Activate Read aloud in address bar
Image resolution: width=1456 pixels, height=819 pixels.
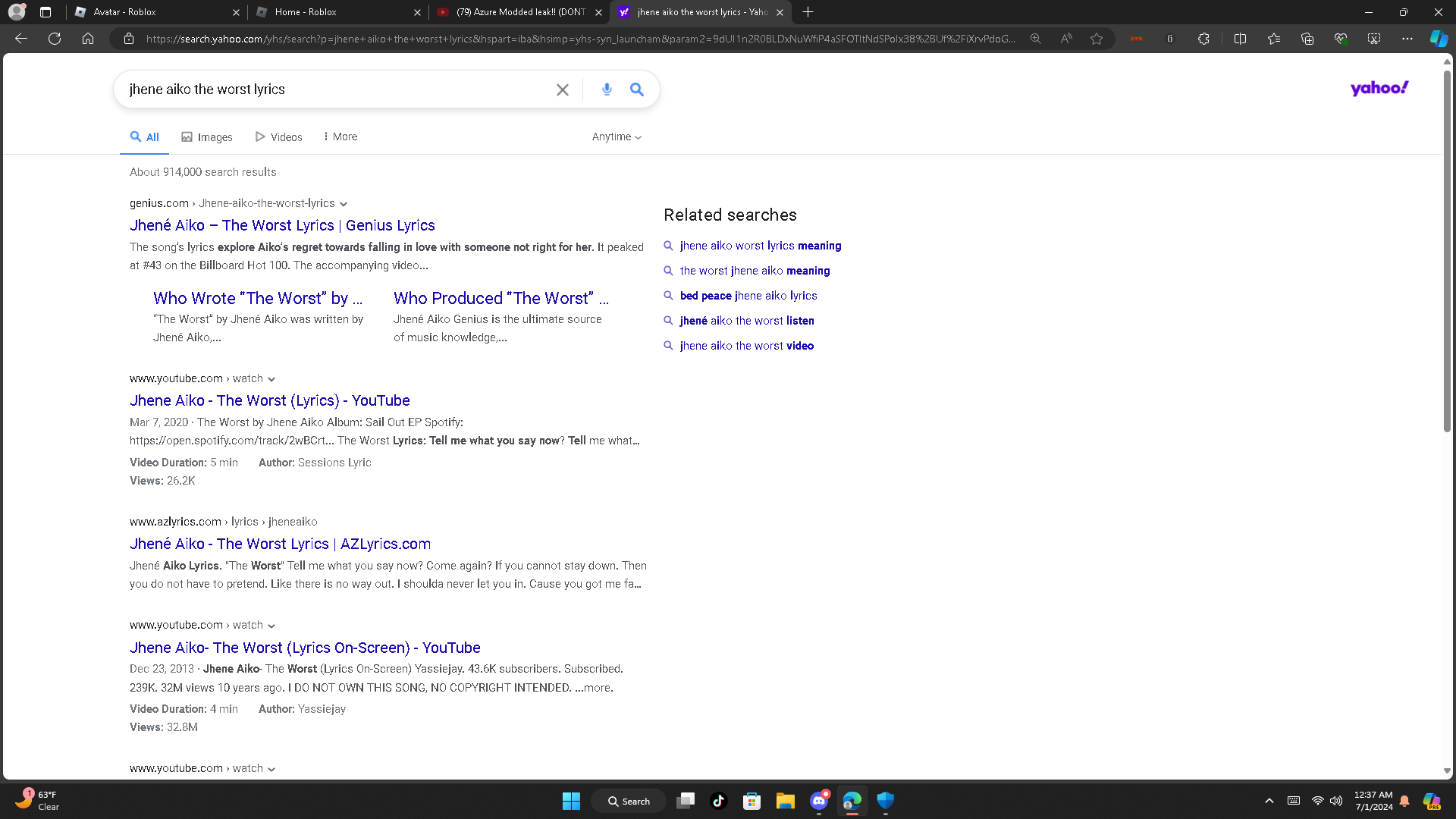click(1066, 39)
